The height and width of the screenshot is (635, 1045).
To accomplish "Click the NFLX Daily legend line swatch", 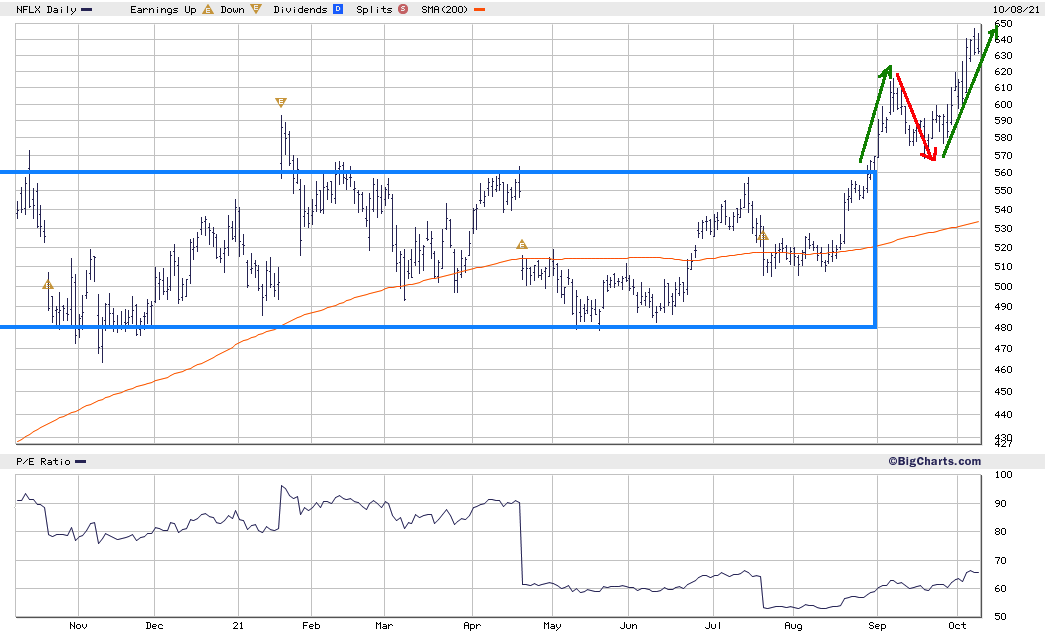I will [90, 9].
